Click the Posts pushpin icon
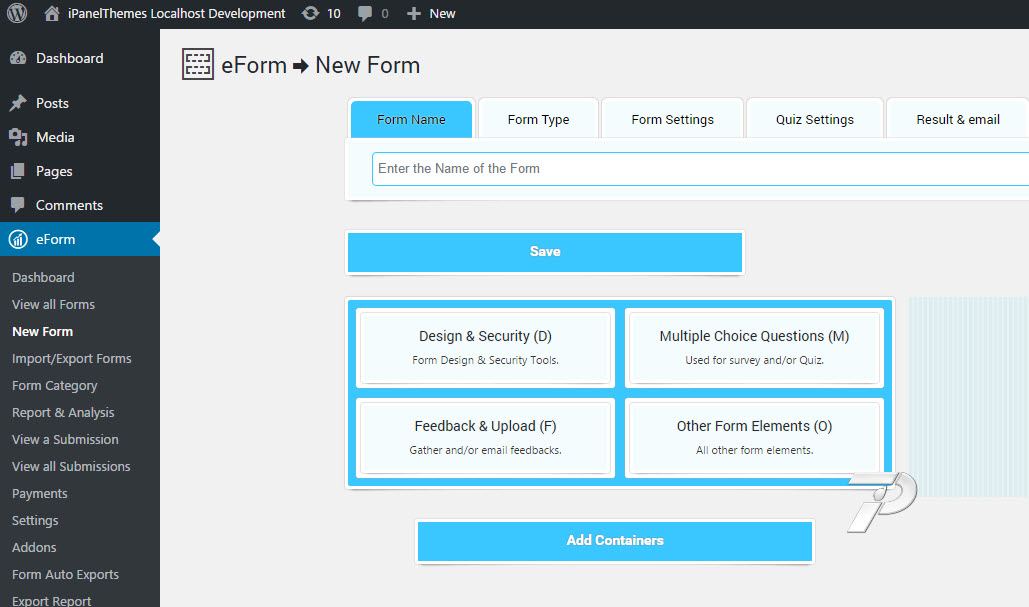The image size is (1029, 607). [x=18, y=103]
